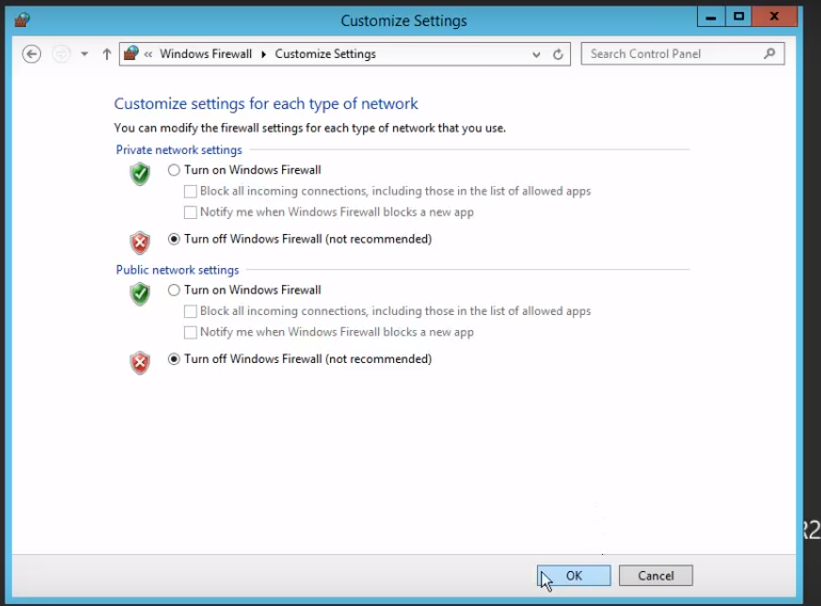The image size is (821, 606).
Task: Expand the breadcrumb overflow chevrons
Action: 148,54
